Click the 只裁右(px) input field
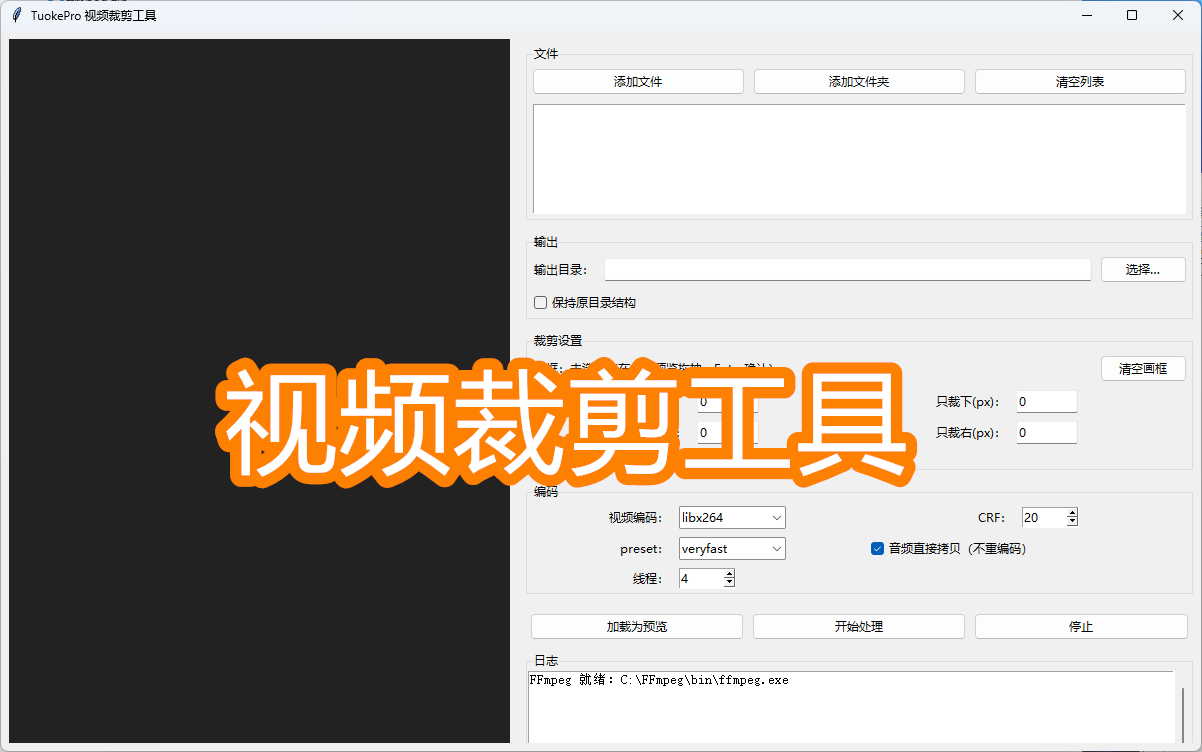1202x752 pixels. 1046,432
